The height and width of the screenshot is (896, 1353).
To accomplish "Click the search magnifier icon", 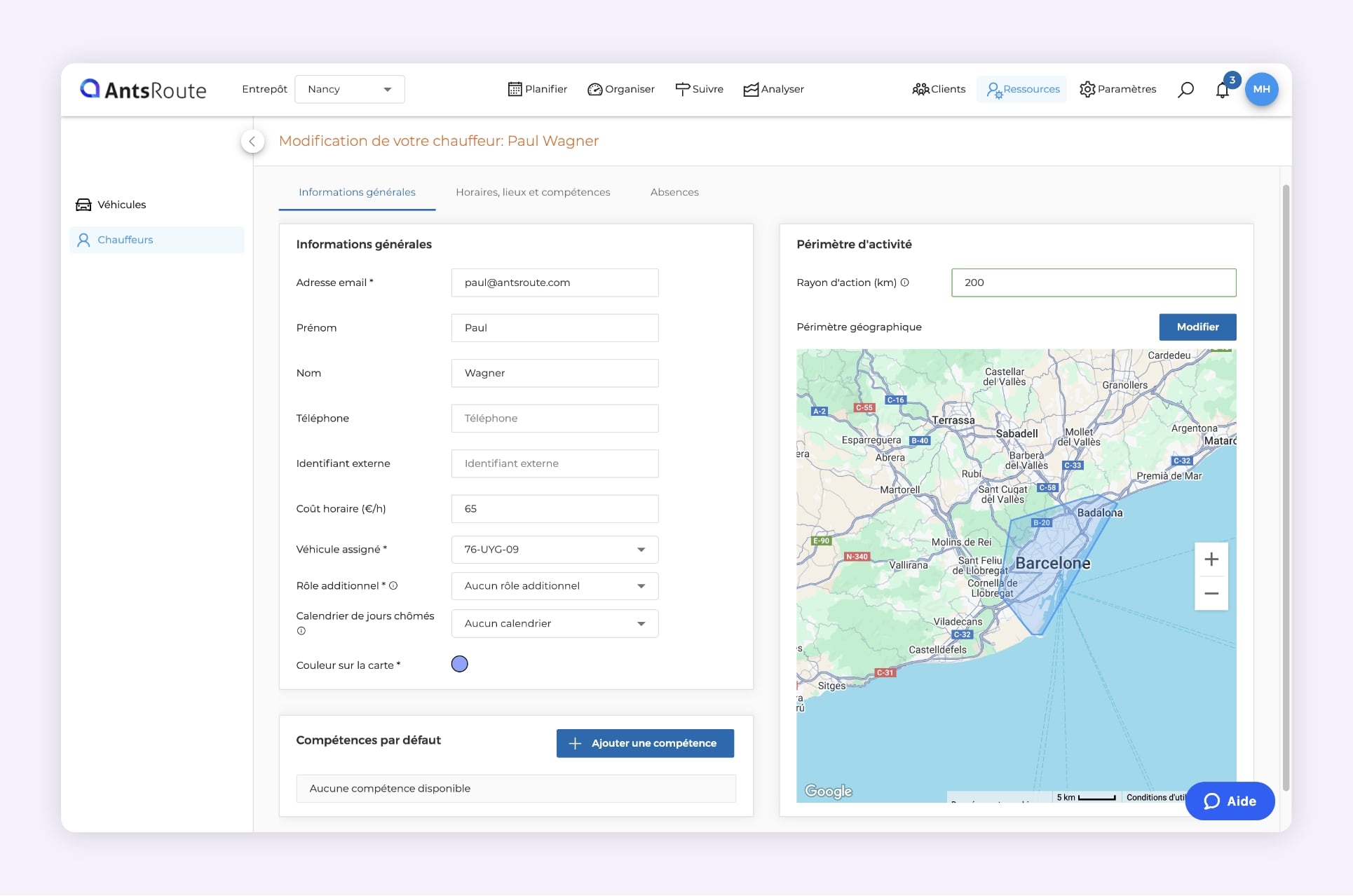I will (x=1185, y=90).
